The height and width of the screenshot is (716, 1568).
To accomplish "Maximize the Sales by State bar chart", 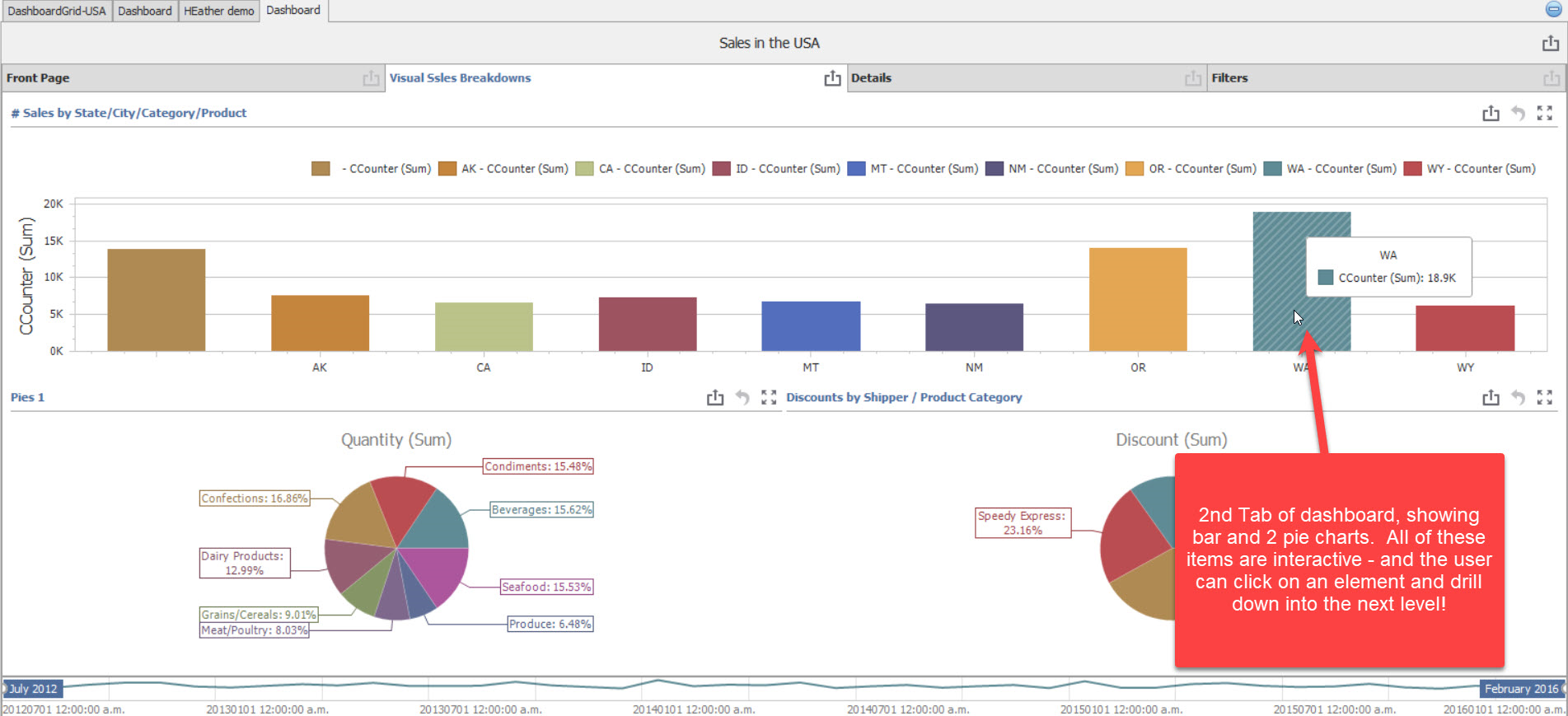I will tap(1544, 114).
